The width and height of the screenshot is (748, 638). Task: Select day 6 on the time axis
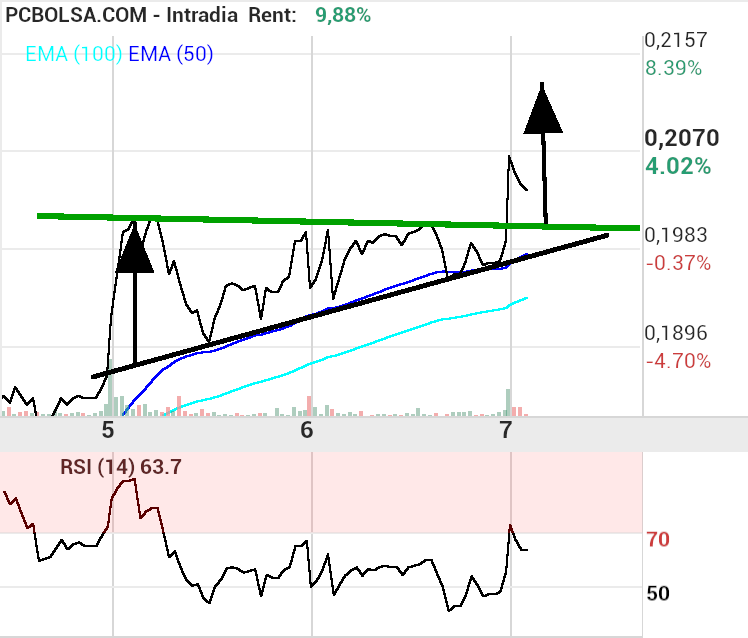point(307,430)
